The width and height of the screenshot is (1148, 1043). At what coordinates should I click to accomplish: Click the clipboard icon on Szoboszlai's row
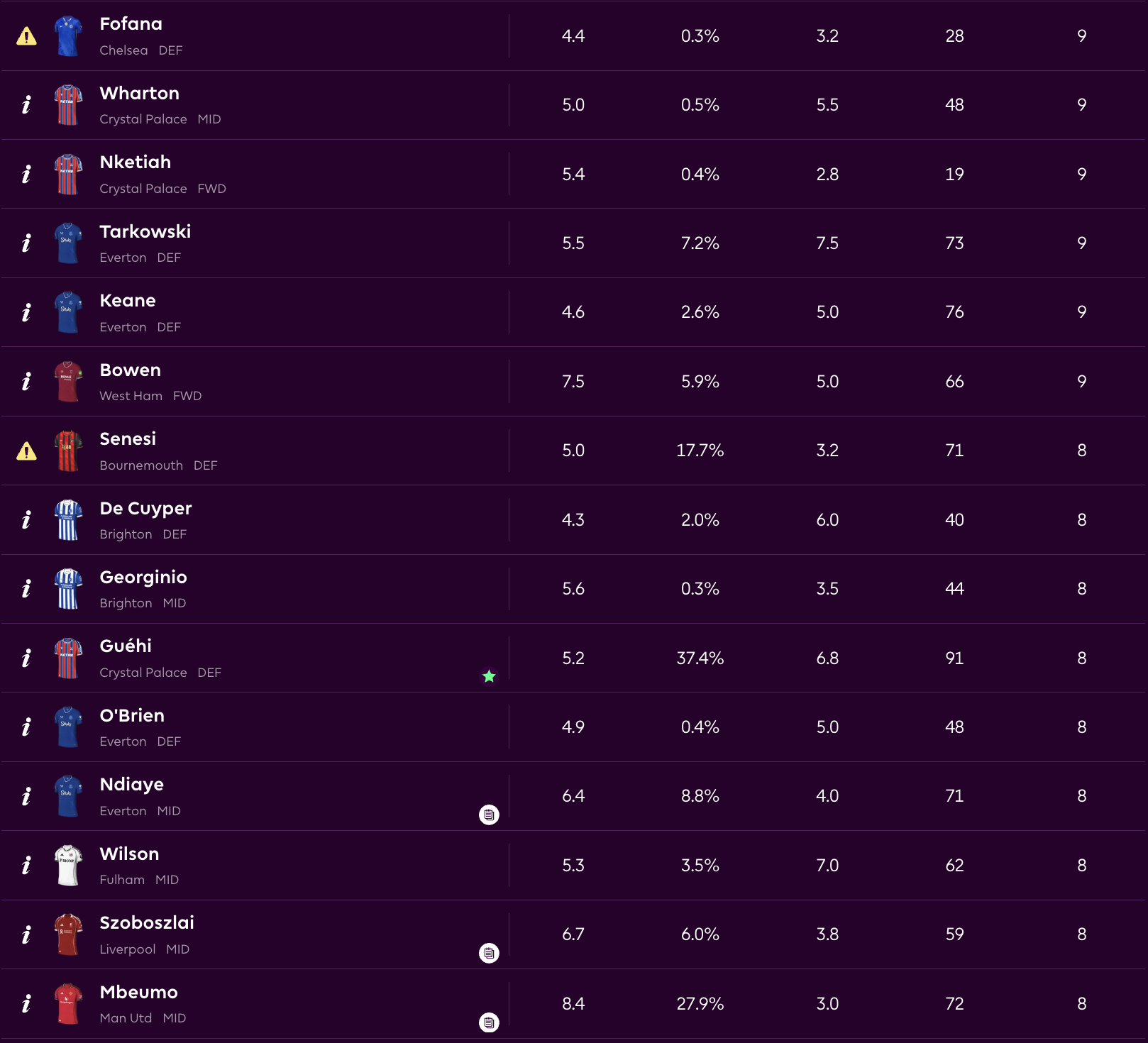click(x=489, y=953)
